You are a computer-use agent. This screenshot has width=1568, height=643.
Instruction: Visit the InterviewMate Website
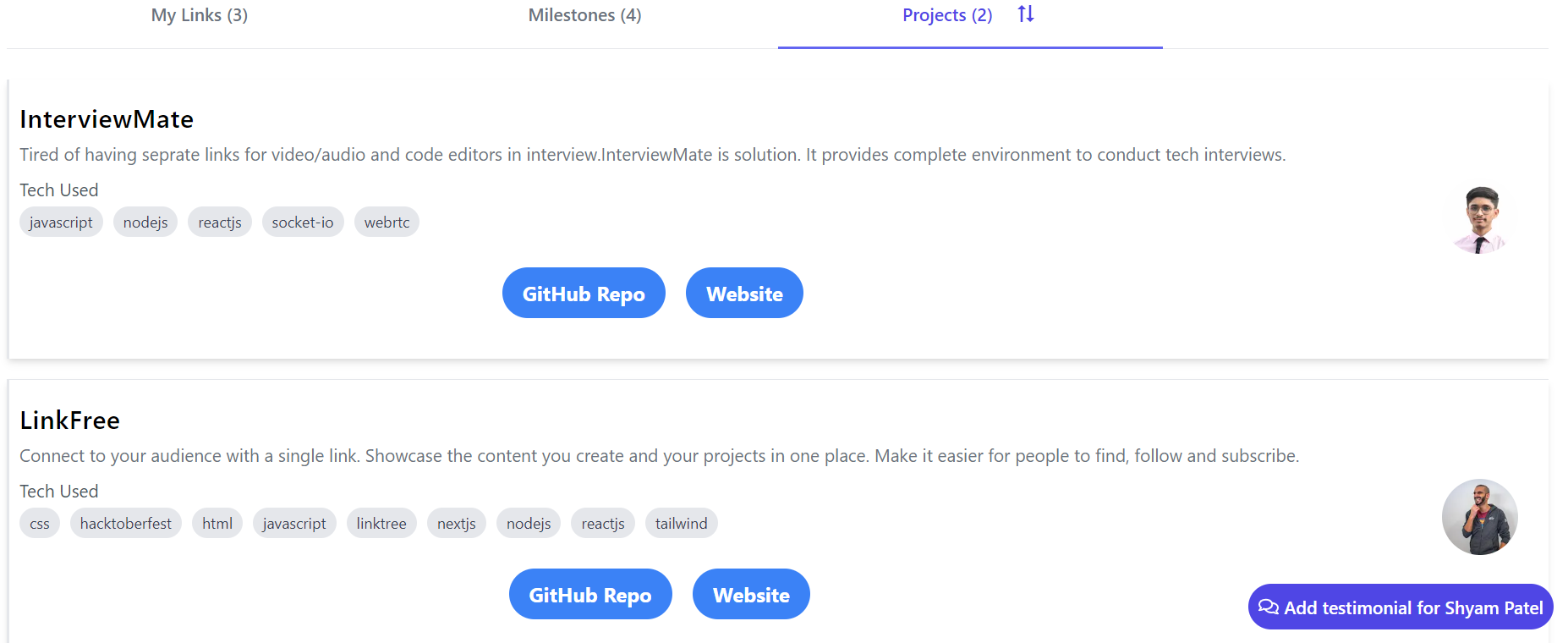coord(744,293)
